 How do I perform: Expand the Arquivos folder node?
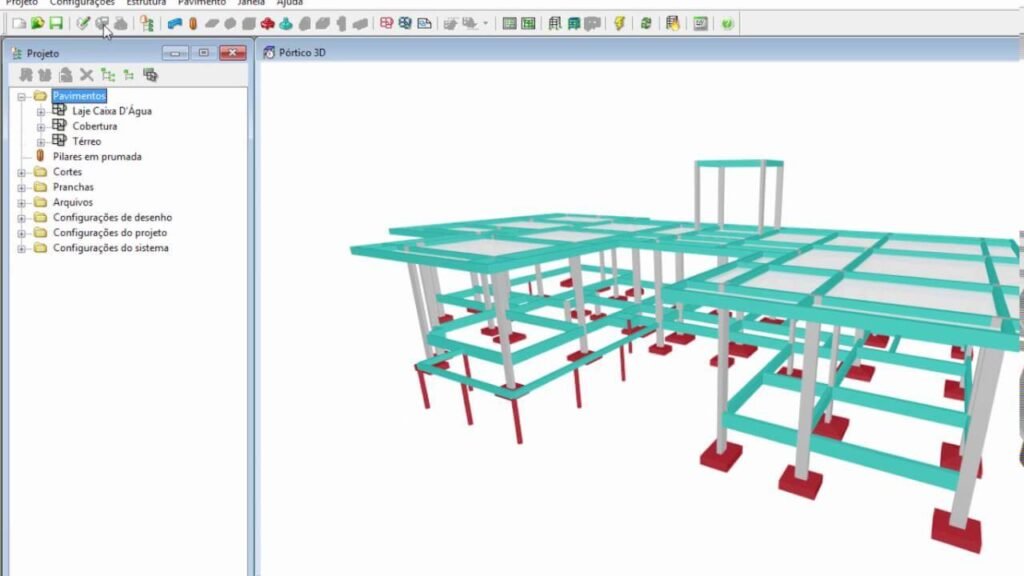pos(22,202)
